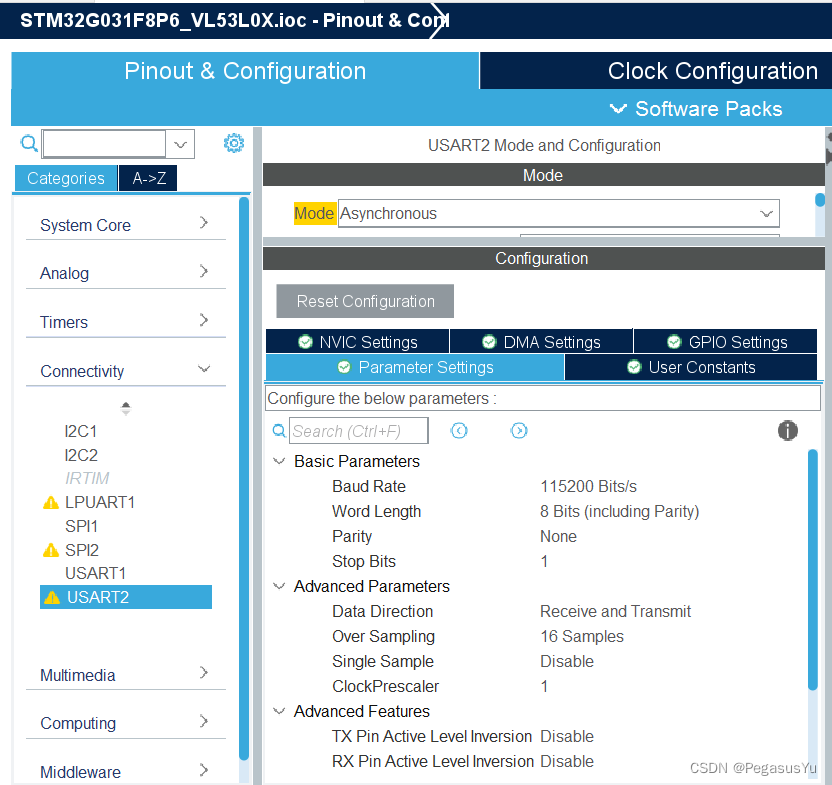Click green check icon on GPIO Settings
832x785 pixels.
674,342
